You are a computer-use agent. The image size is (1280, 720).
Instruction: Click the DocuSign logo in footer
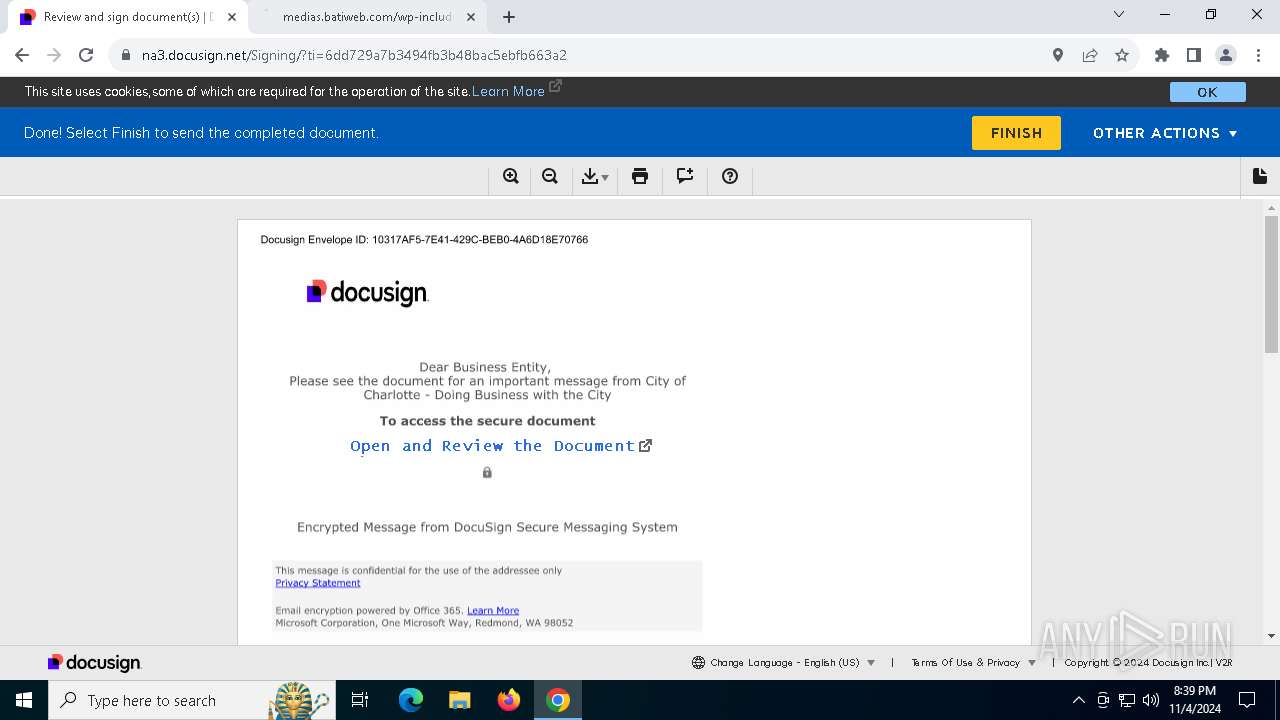click(x=95, y=663)
